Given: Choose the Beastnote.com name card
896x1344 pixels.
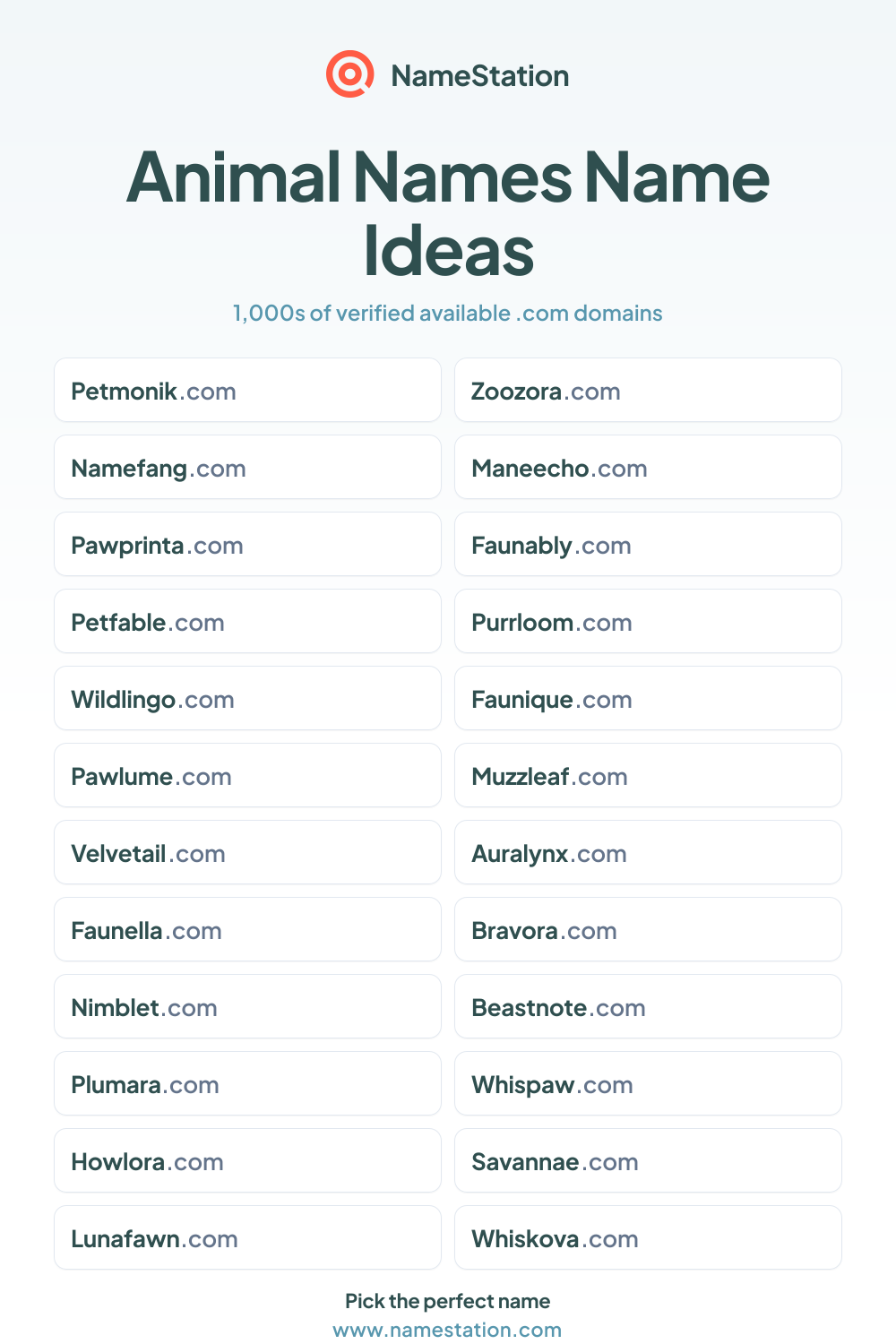Looking at the screenshot, I should point(648,1006).
